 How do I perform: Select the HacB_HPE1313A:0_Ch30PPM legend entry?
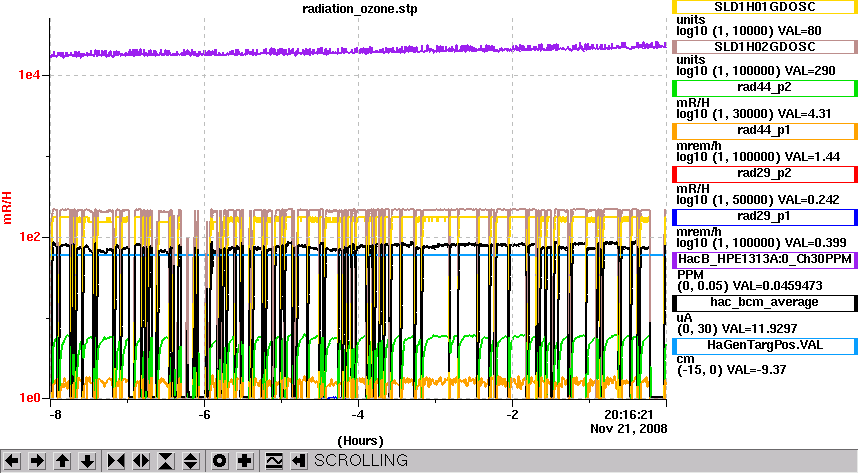764,259
